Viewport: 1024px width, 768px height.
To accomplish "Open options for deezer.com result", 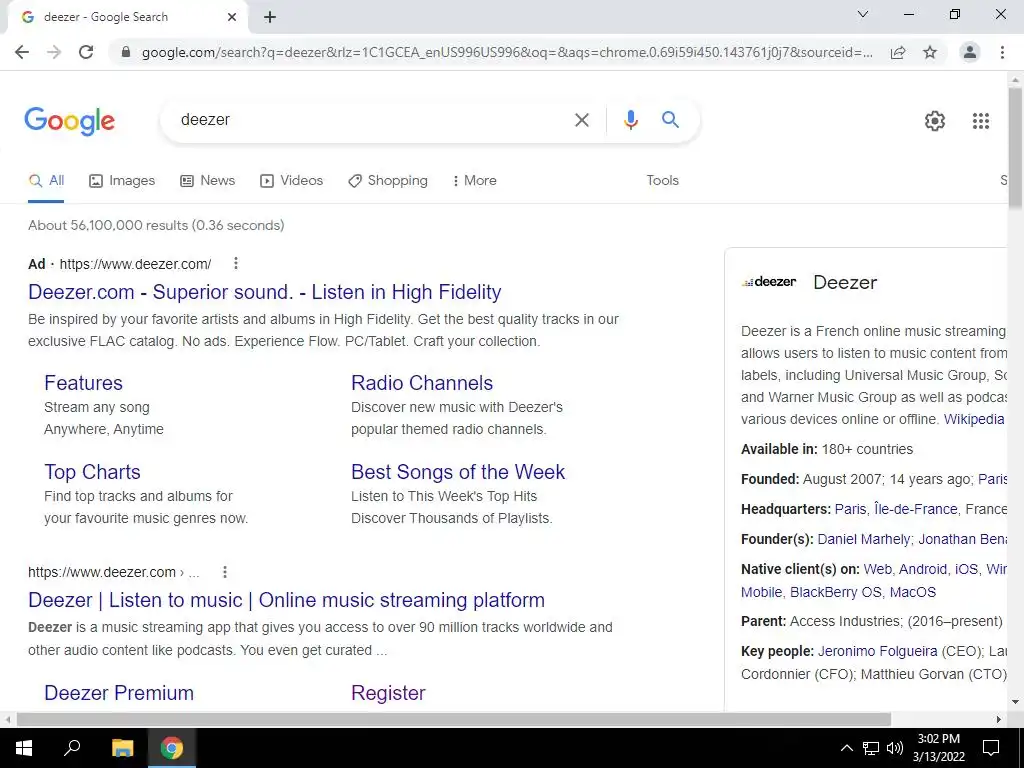I will (225, 572).
